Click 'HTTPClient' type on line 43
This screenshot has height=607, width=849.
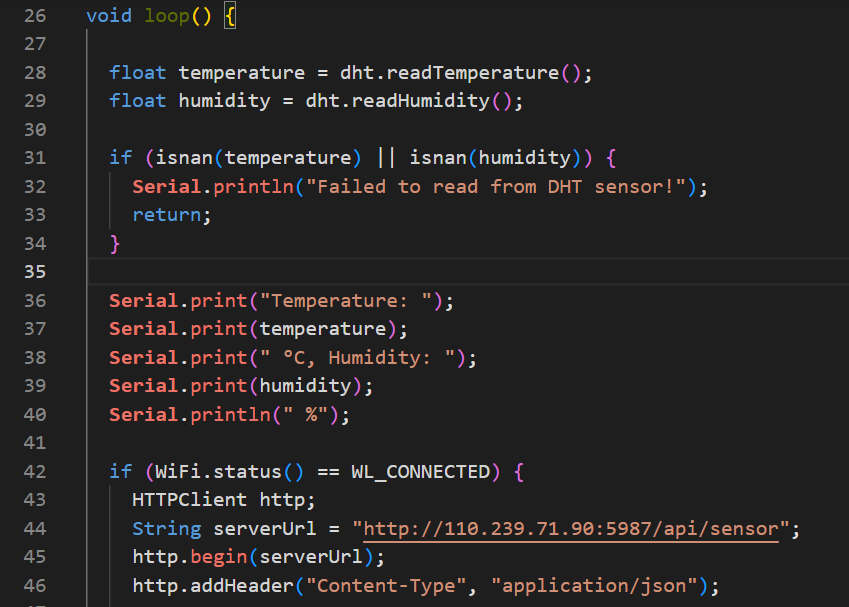(190, 500)
